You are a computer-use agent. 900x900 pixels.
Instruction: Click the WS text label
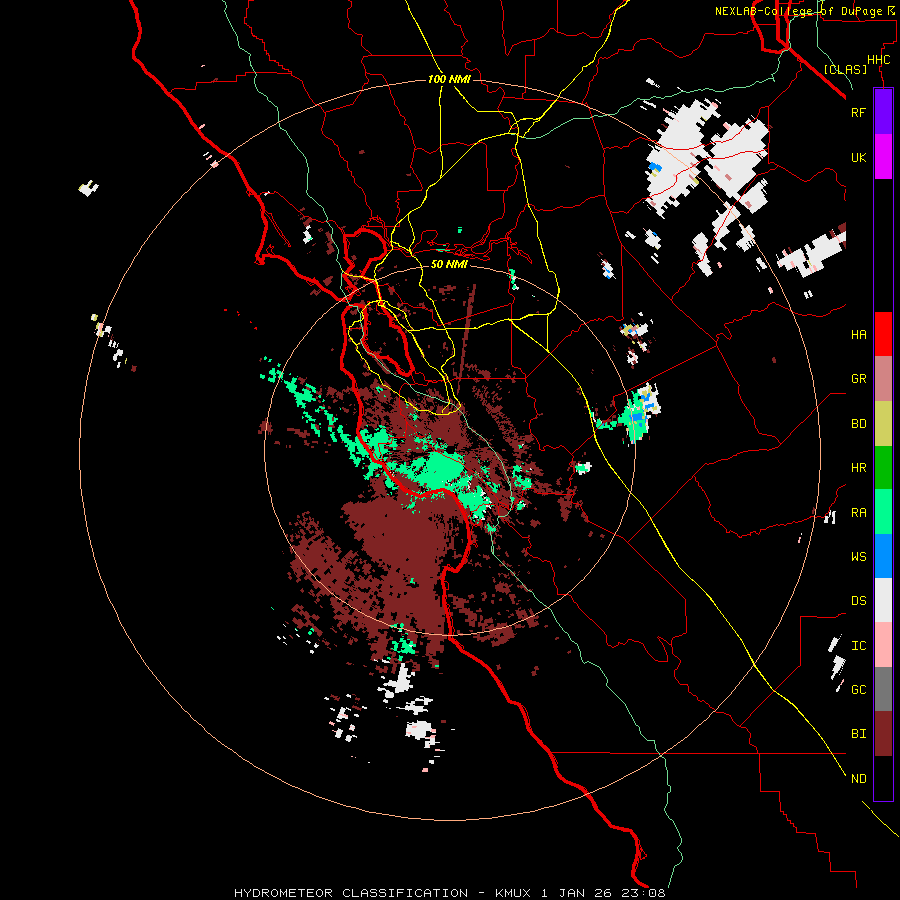pos(858,557)
